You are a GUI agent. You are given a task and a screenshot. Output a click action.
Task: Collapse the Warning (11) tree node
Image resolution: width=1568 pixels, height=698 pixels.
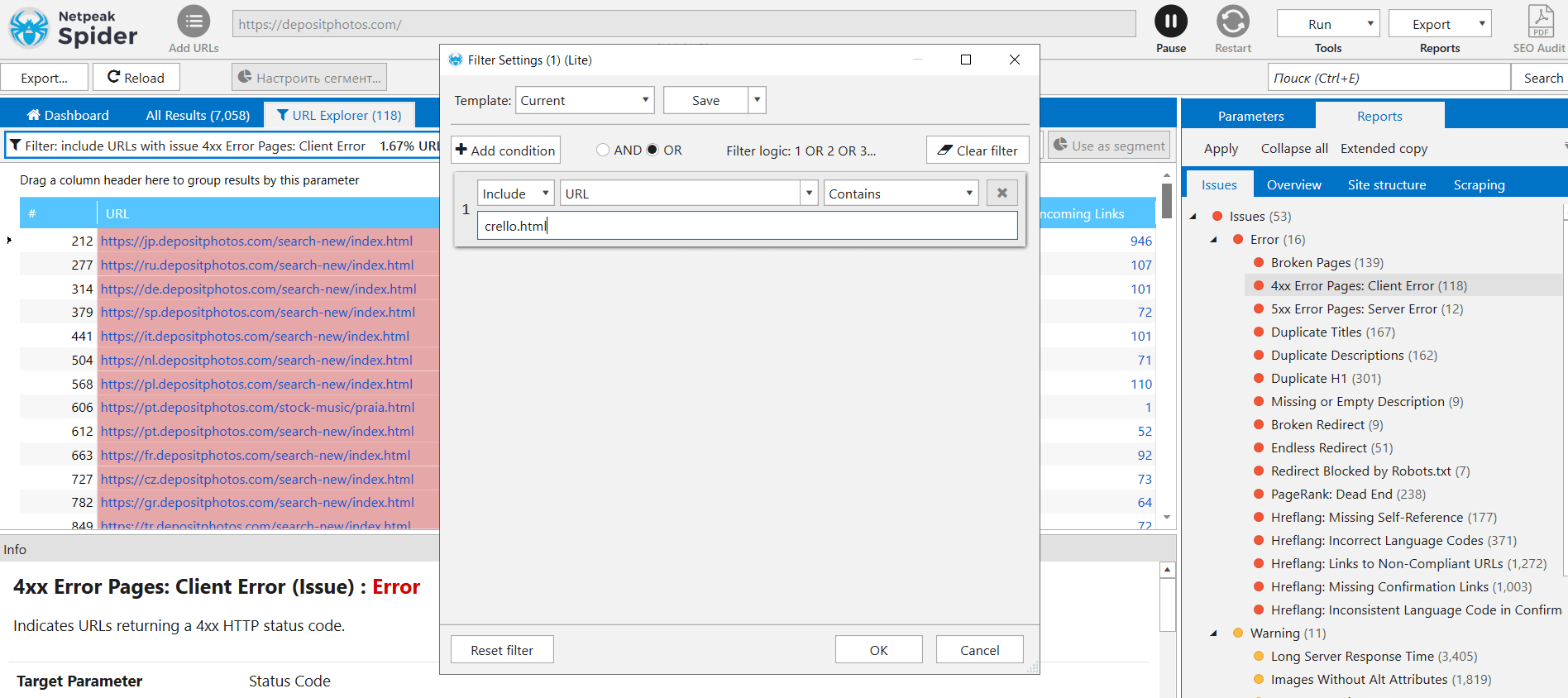(1214, 633)
